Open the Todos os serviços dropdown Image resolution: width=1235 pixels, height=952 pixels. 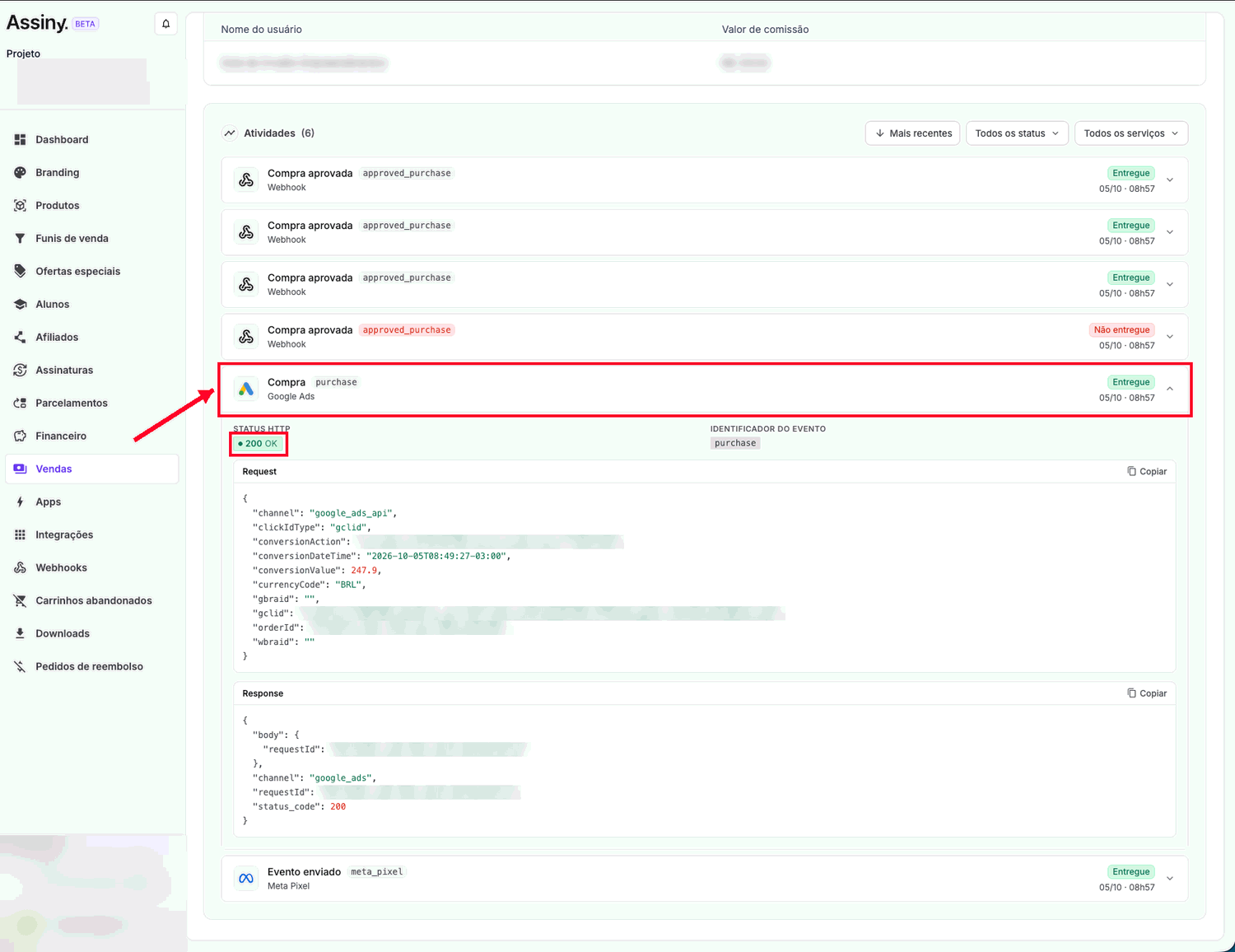coord(1131,133)
